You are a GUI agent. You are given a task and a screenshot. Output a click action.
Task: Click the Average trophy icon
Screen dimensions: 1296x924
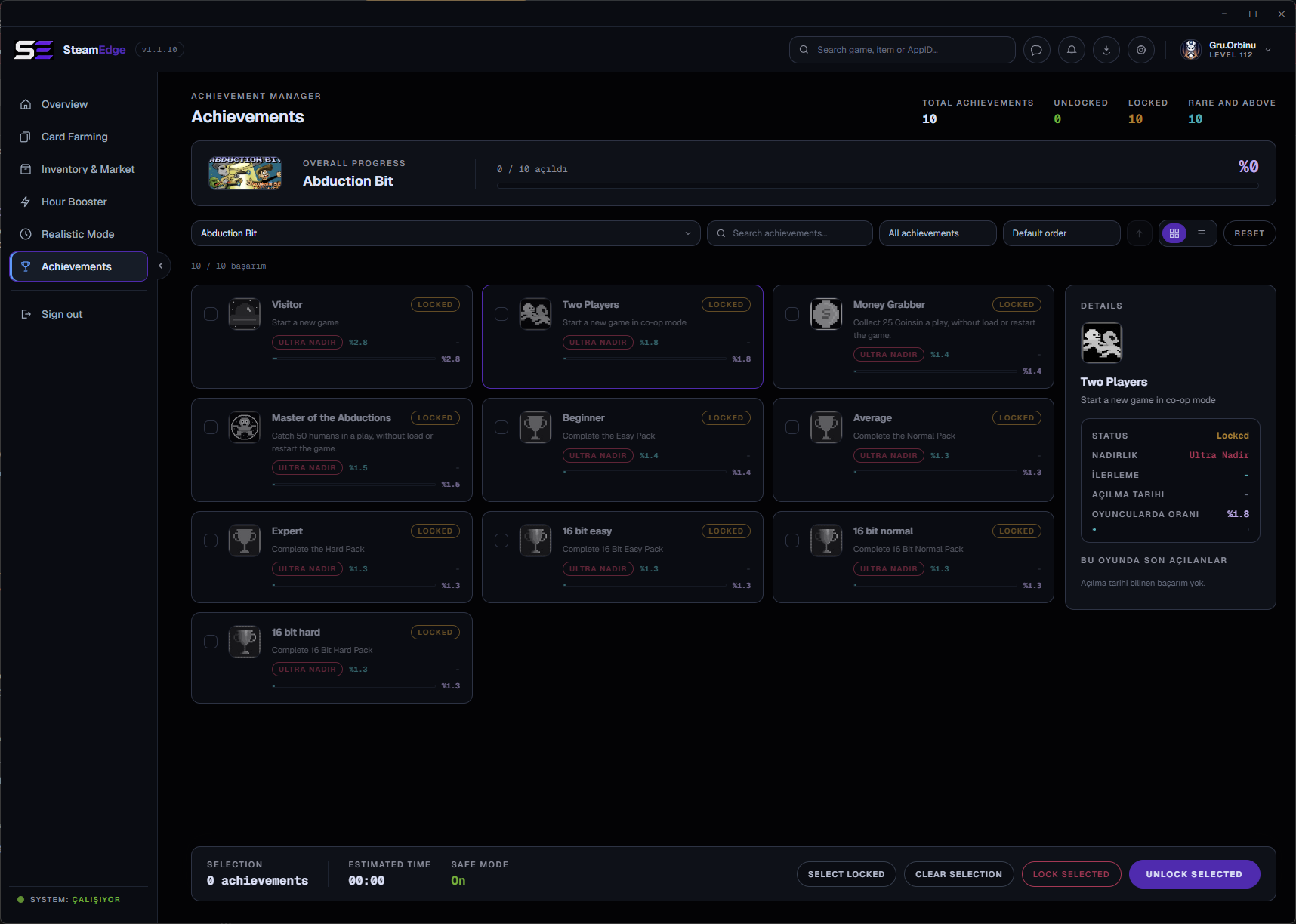pyautogui.click(x=826, y=427)
